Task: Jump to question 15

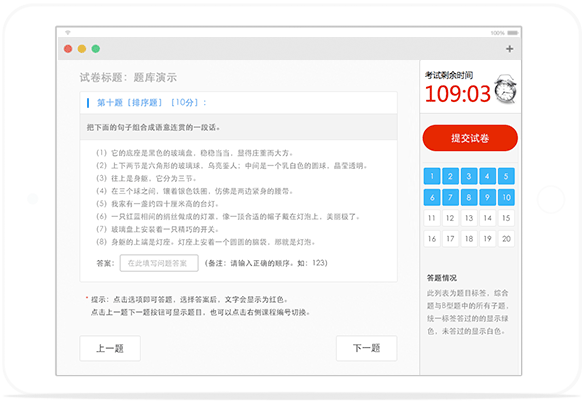Action: click(x=506, y=218)
